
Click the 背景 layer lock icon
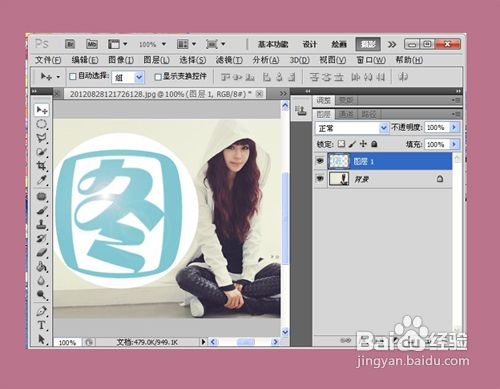tap(440, 179)
